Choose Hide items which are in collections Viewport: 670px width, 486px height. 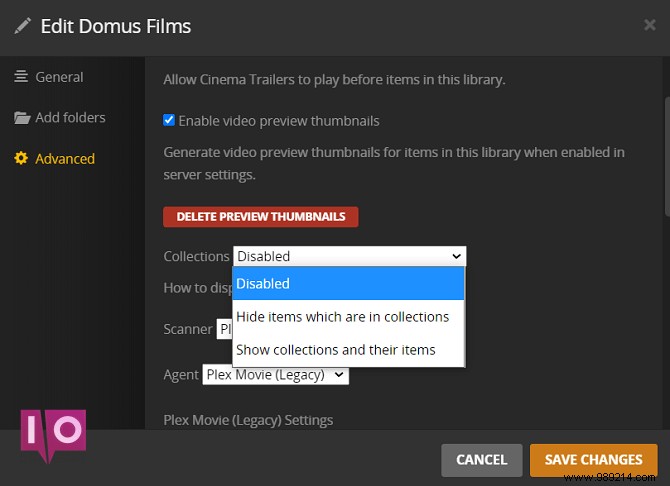click(x=349, y=317)
